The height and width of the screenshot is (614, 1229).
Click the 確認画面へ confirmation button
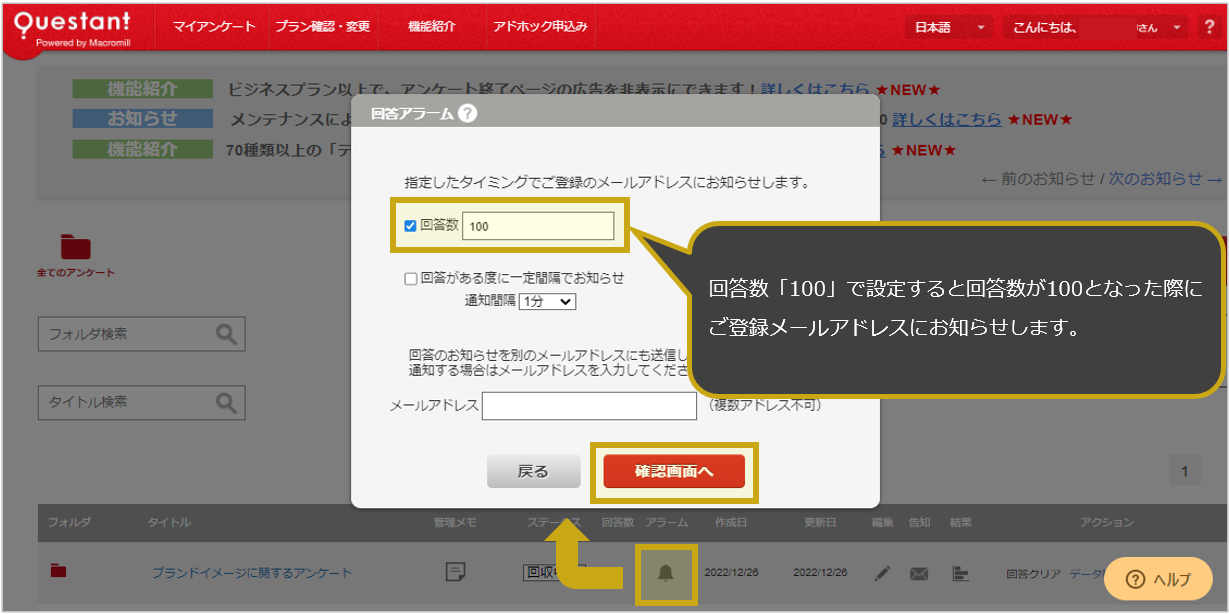pyautogui.click(x=676, y=470)
